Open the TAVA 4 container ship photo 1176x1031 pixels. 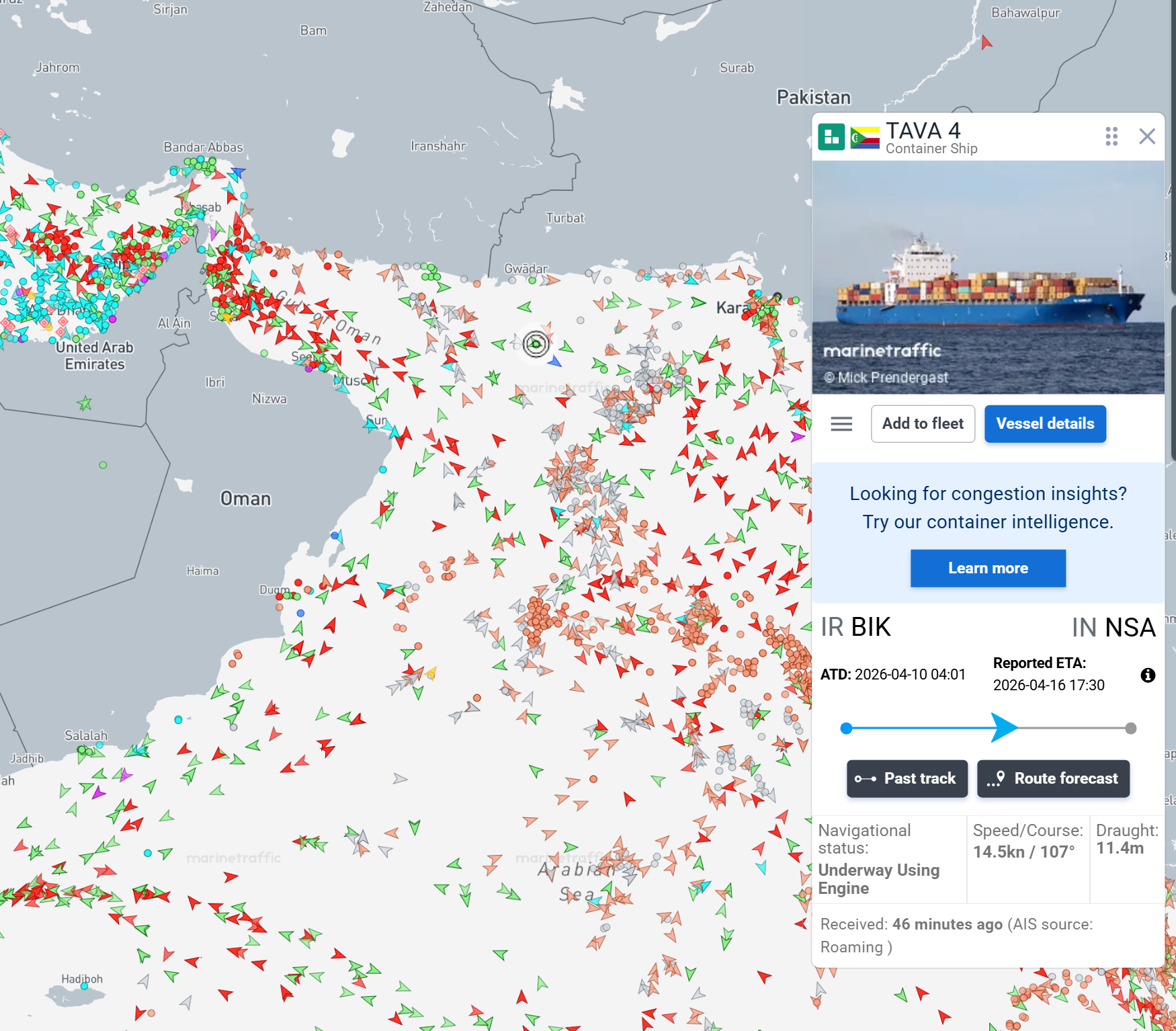click(x=988, y=277)
